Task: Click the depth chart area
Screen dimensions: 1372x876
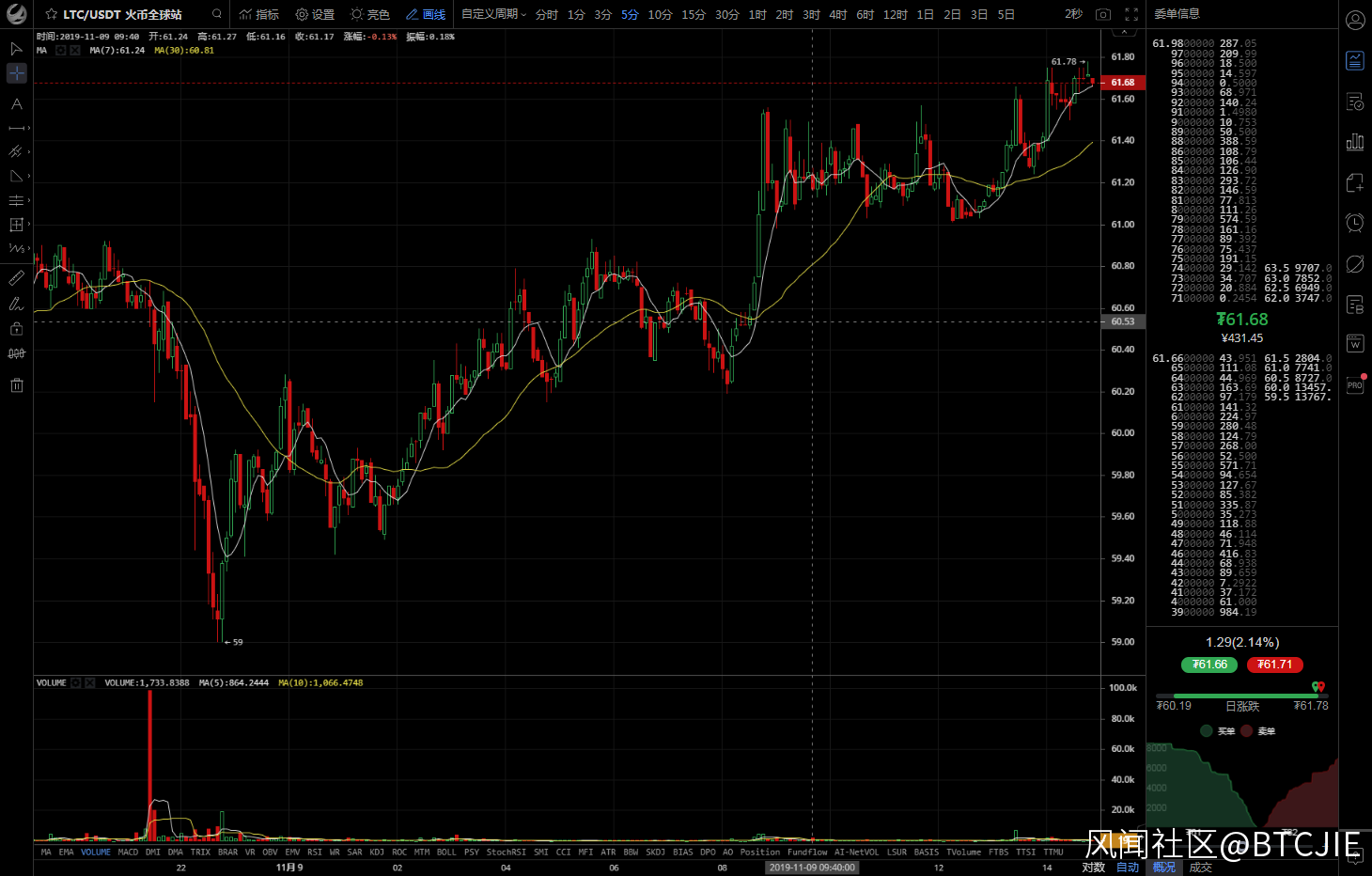Action: point(1242,786)
